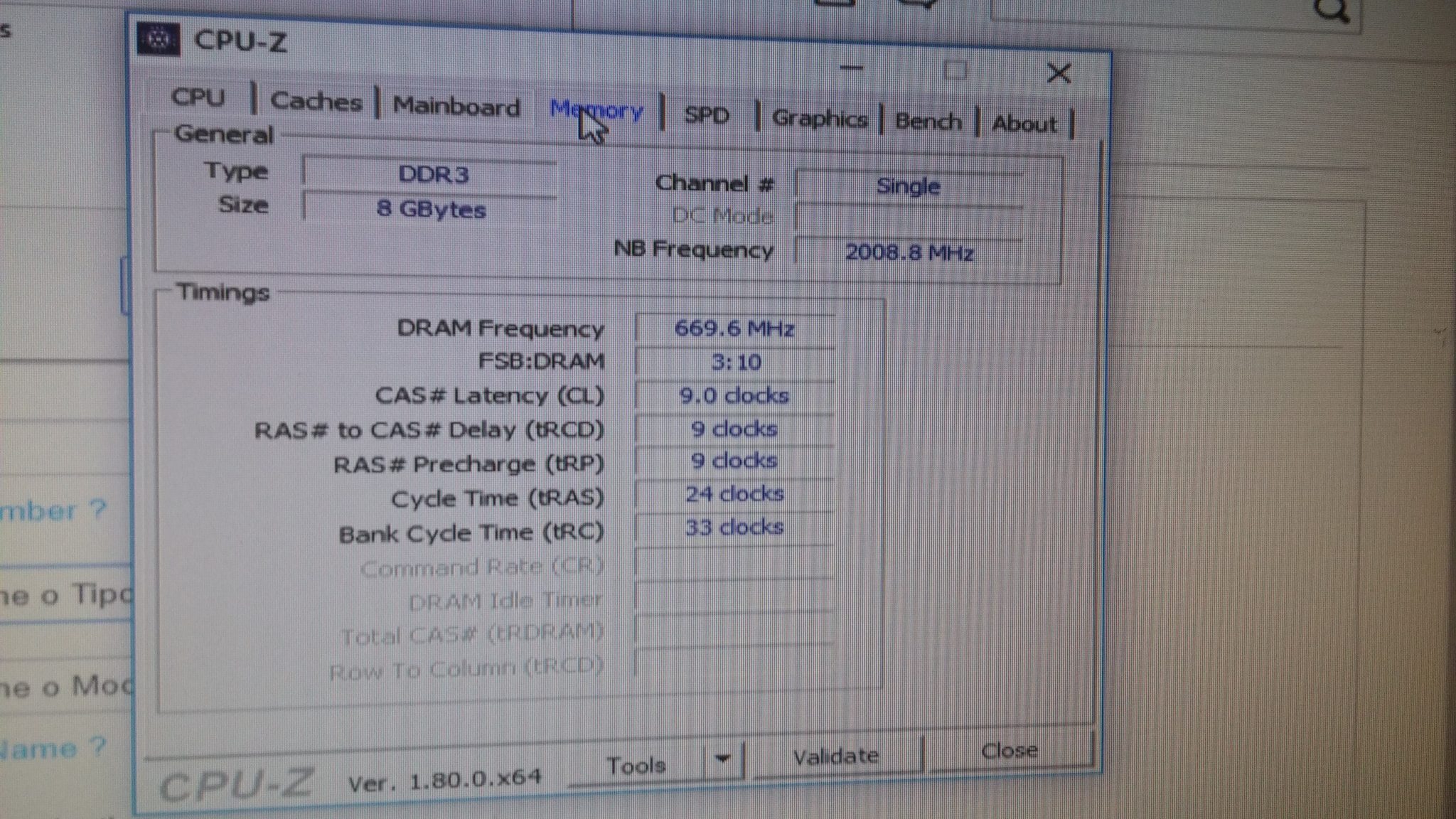Click the 8 GBytes size field
Image resolution: width=1456 pixels, height=819 pixels.
(x=430, y=209)
